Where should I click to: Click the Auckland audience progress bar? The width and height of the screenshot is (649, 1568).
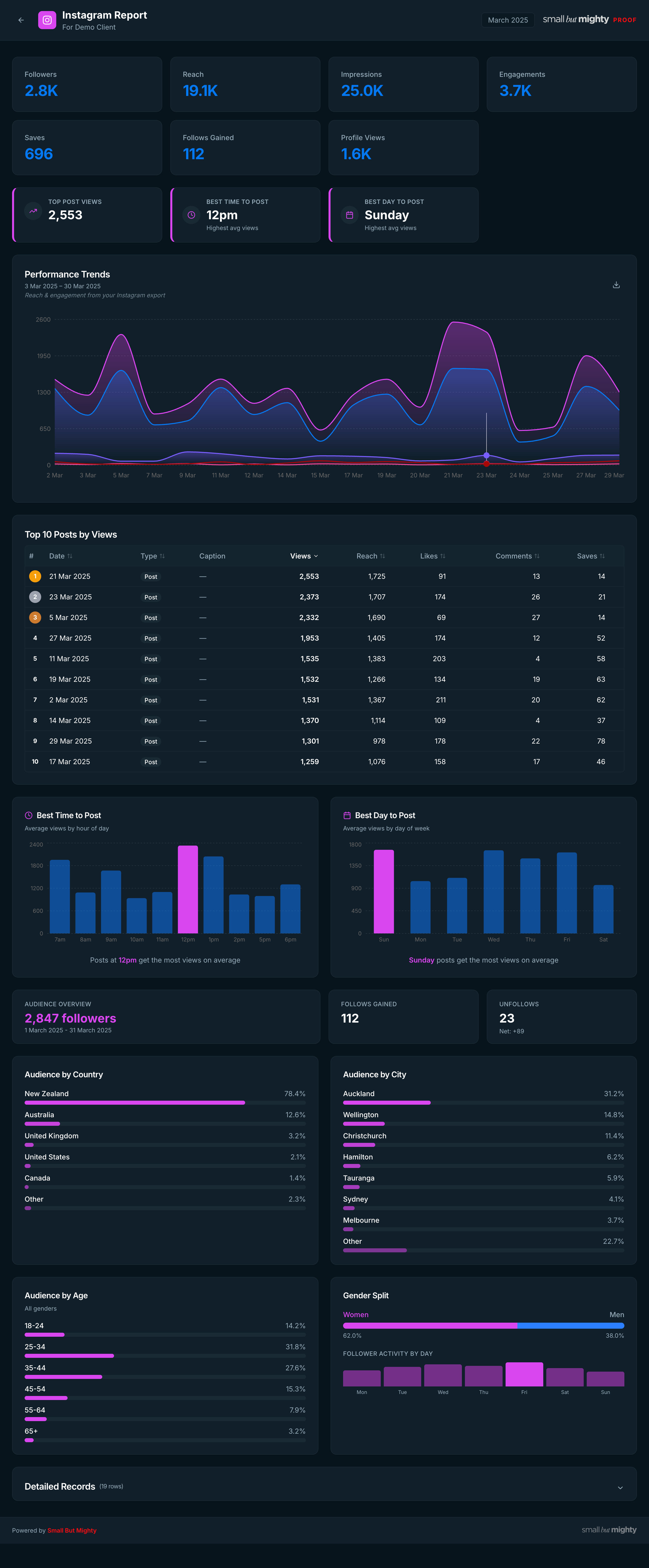tap(483, 1103)
